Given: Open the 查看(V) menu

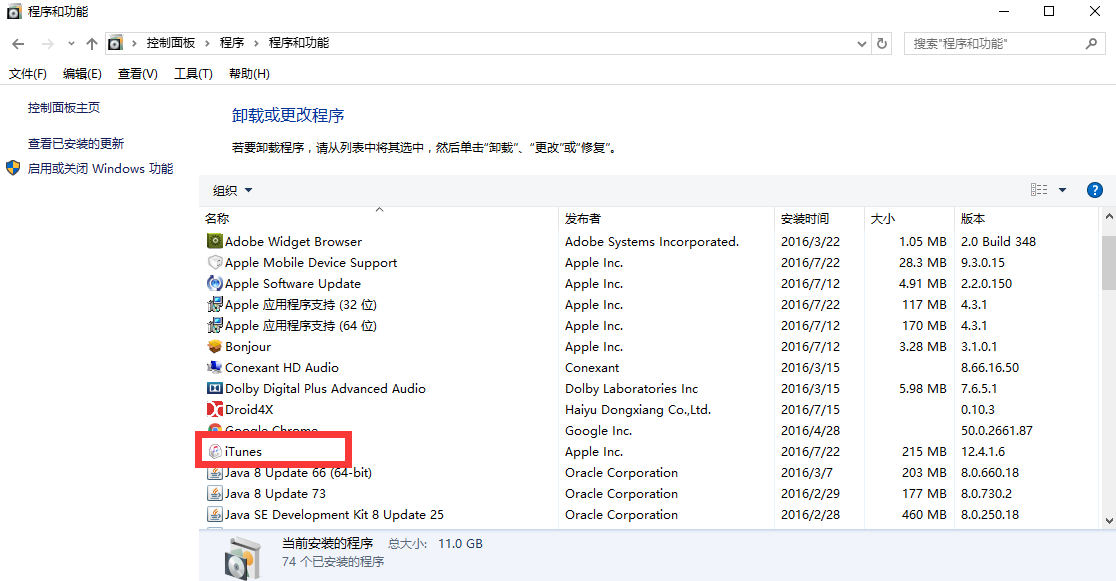Looking at the screenshot, I should (x=137, y=73).
